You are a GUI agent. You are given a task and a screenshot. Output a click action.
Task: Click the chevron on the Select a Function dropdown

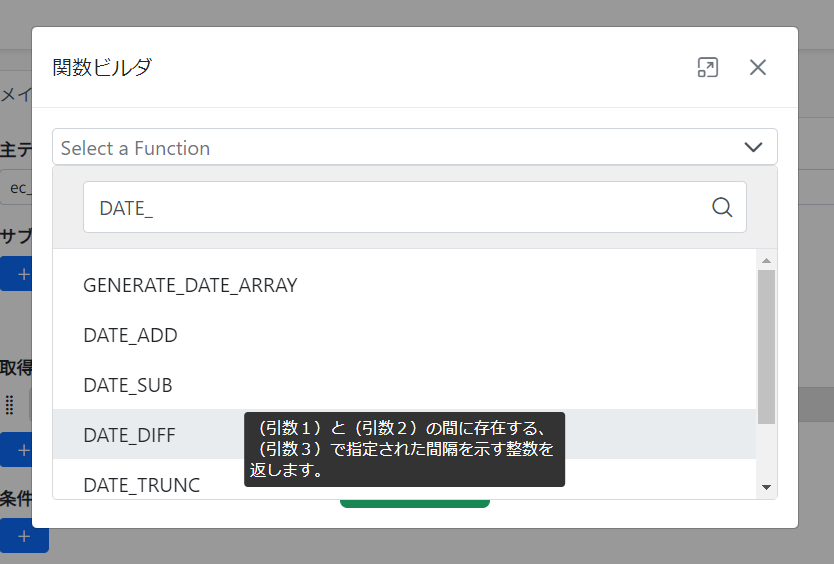coord(753,147)
